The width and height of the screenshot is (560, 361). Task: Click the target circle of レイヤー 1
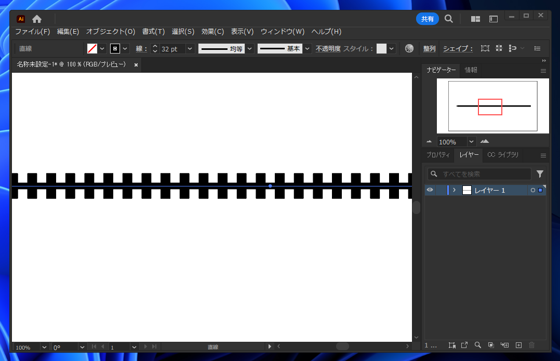tap(532, 190)
